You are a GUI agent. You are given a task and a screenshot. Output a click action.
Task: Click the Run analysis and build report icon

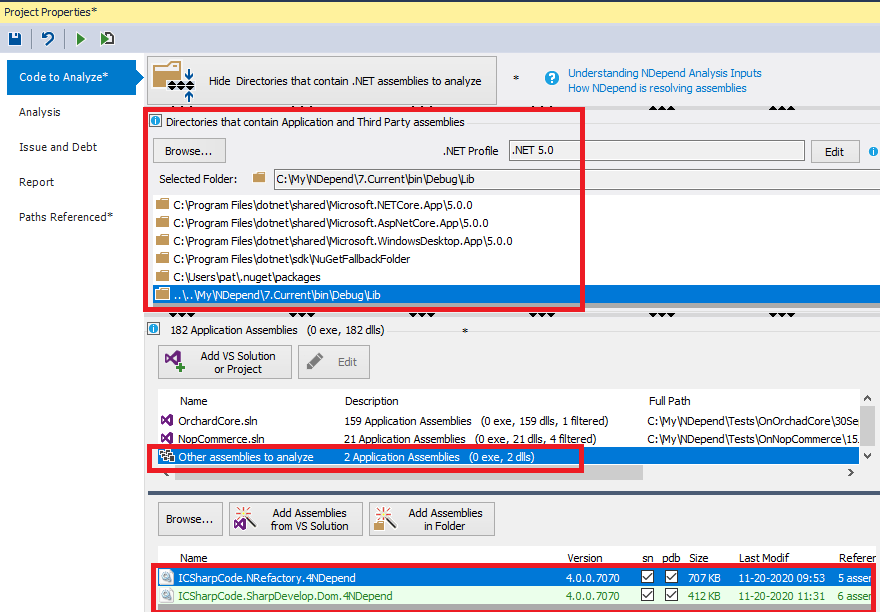point(107,39)
